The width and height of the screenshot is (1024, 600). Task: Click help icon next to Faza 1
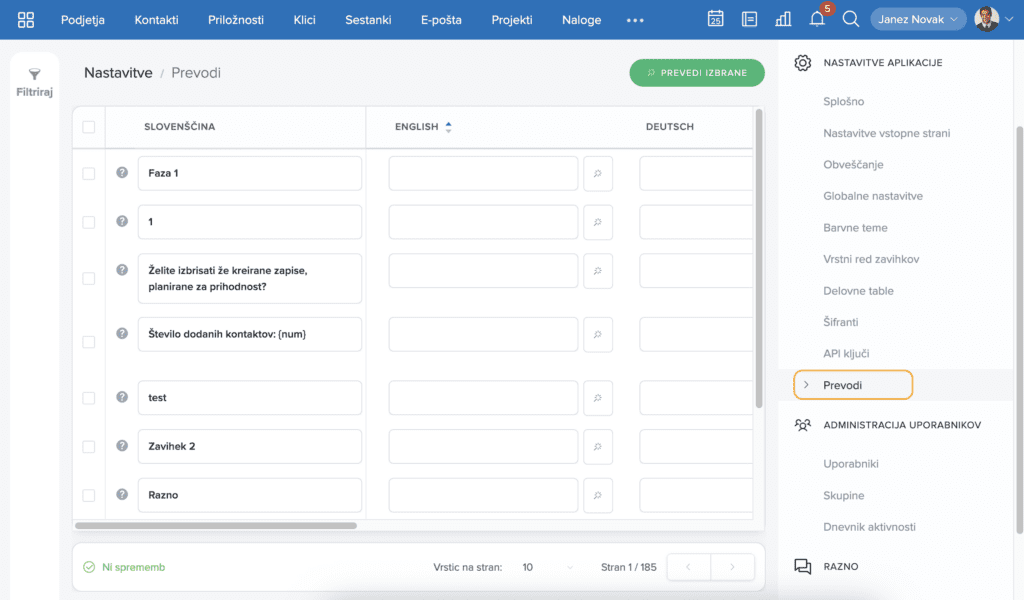pos(122,172)
